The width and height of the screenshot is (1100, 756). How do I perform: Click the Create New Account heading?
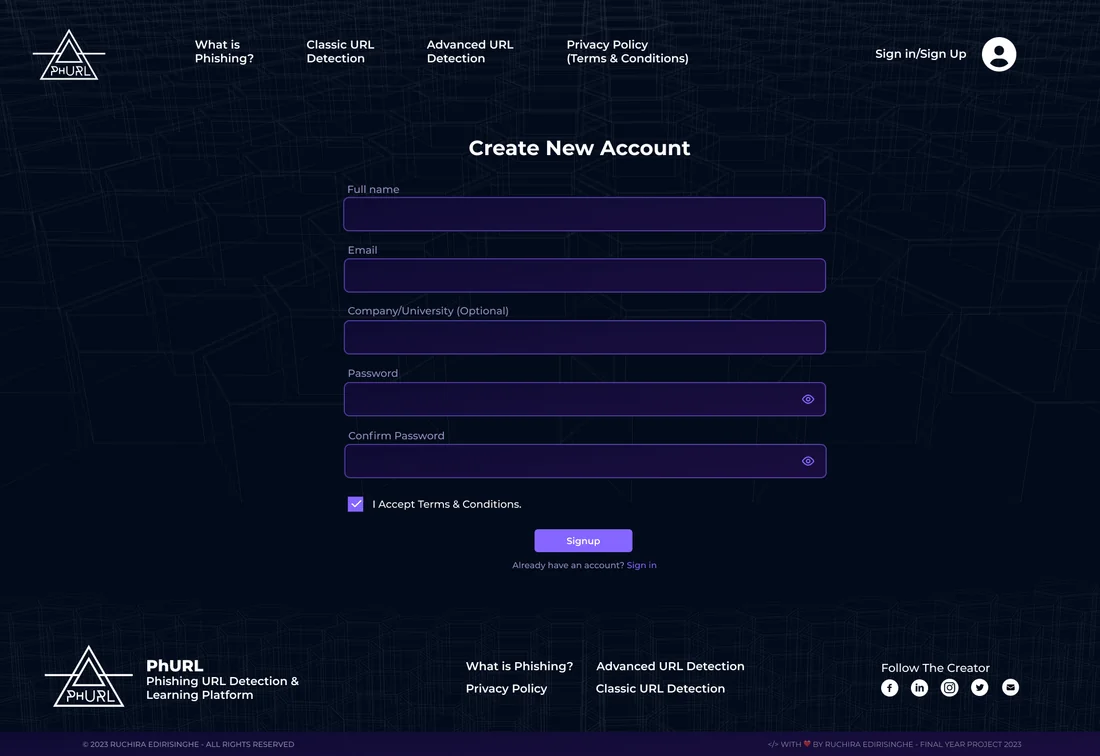(579, 148)
